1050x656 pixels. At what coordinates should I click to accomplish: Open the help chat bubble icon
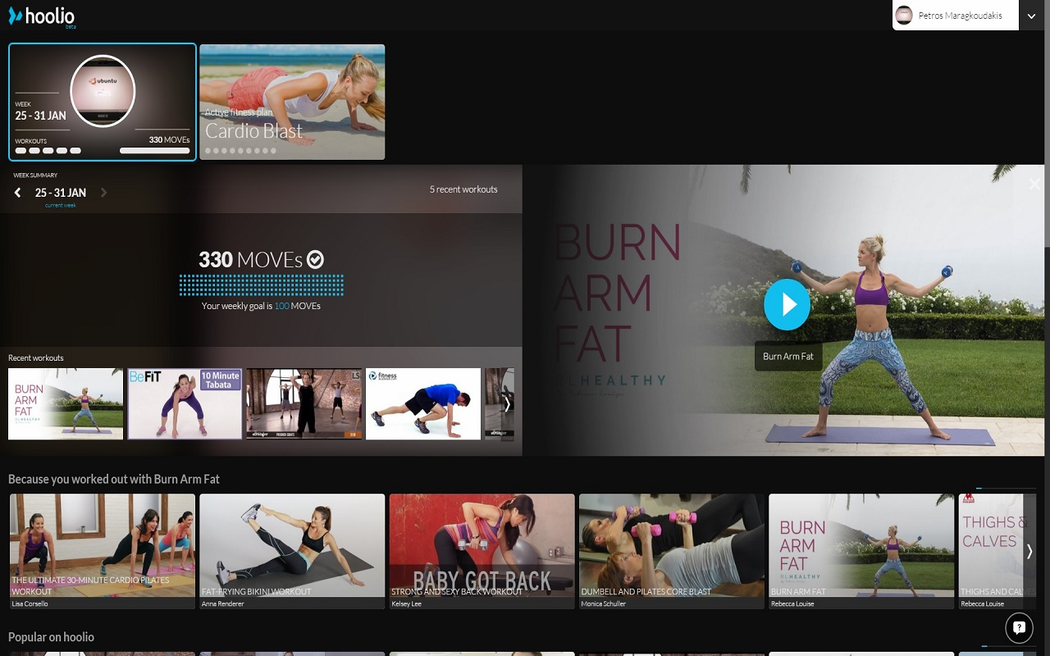coord(1018,628)
